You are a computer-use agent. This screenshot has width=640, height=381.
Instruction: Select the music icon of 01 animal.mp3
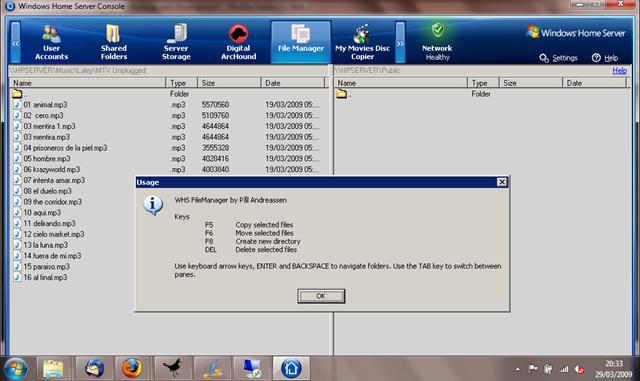17,105
